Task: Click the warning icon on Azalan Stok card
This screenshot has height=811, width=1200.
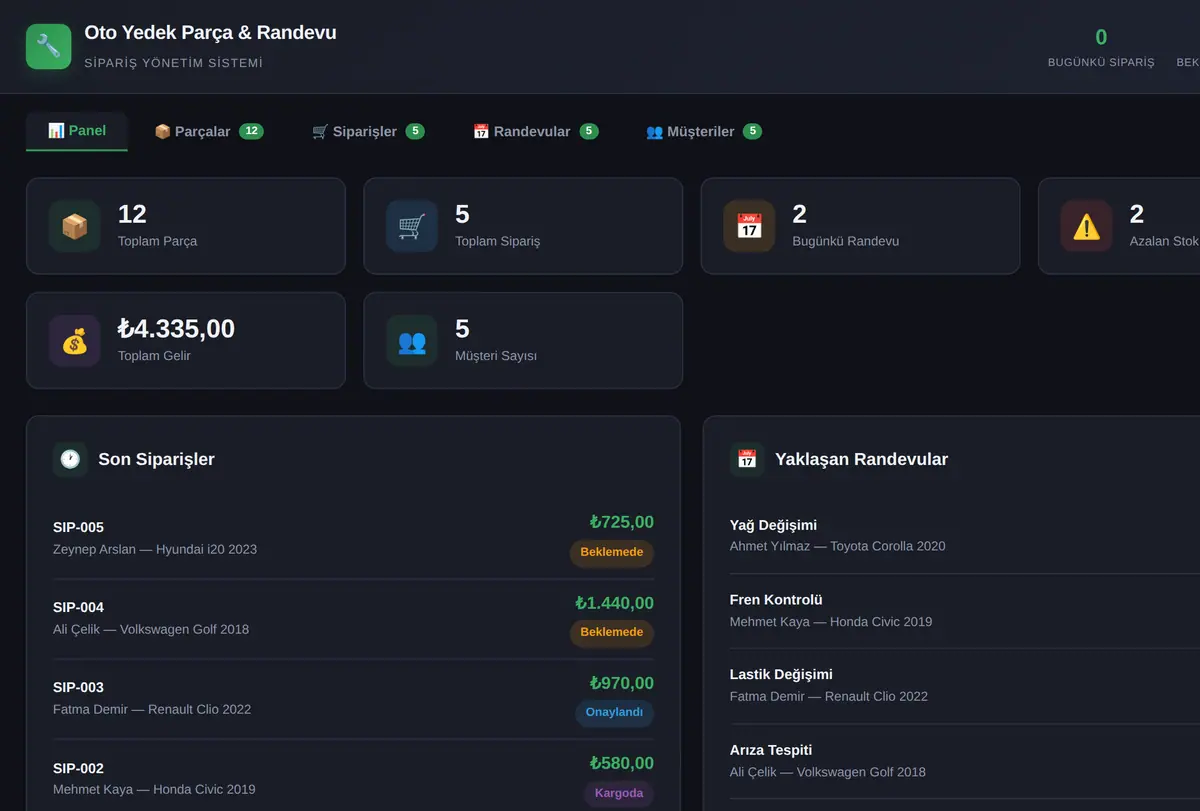Action: tap(1086, 226)
